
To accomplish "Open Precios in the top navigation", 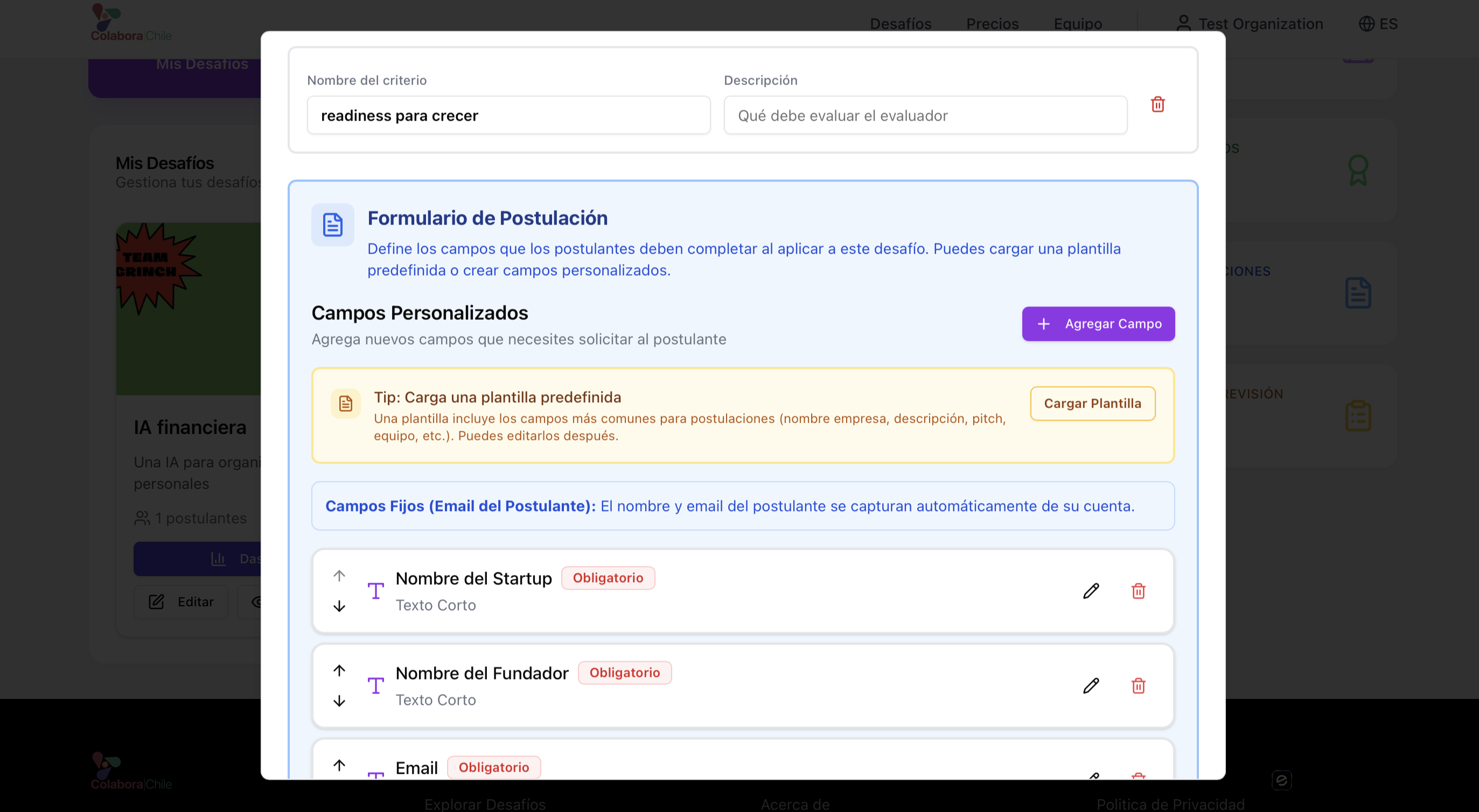I will [x=992, y=24].
